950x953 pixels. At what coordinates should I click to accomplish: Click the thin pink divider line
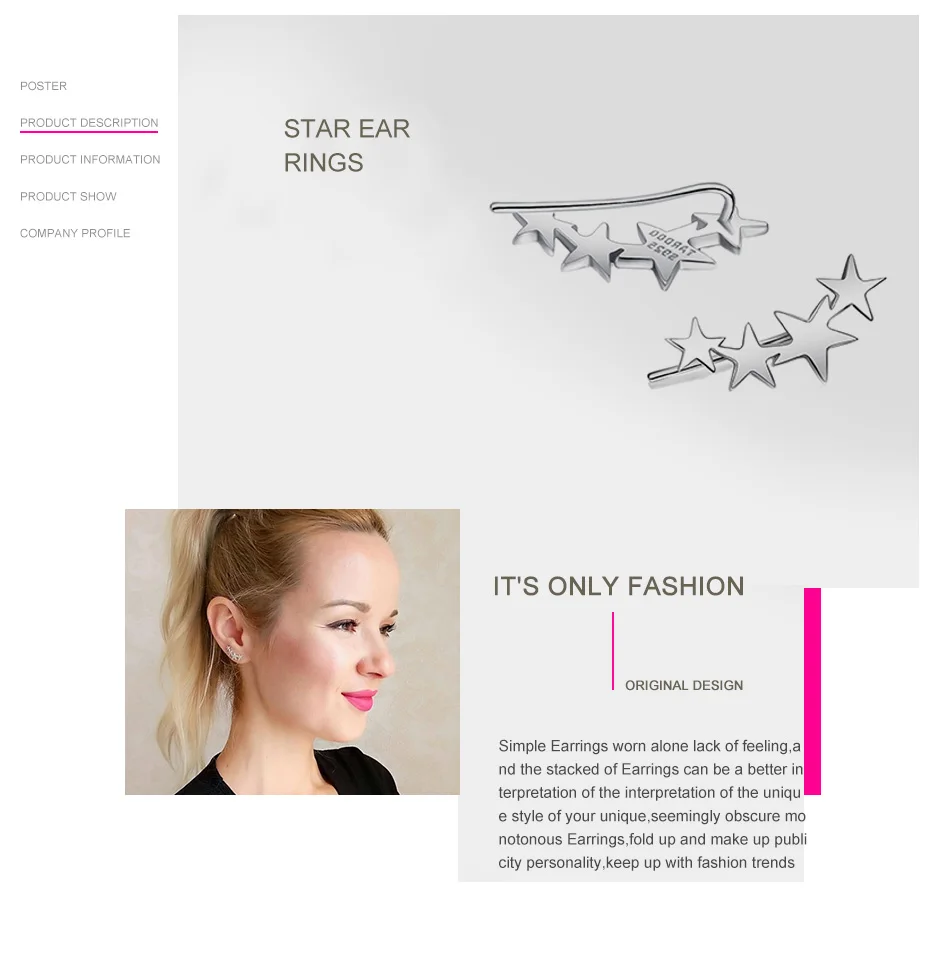(613, 651)
